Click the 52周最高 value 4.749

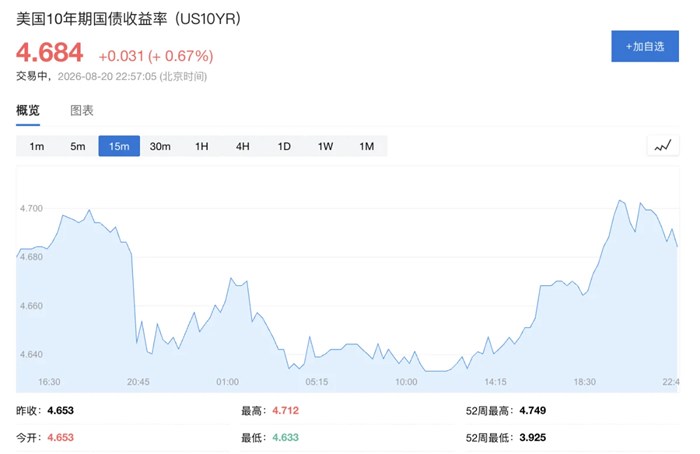533,411
